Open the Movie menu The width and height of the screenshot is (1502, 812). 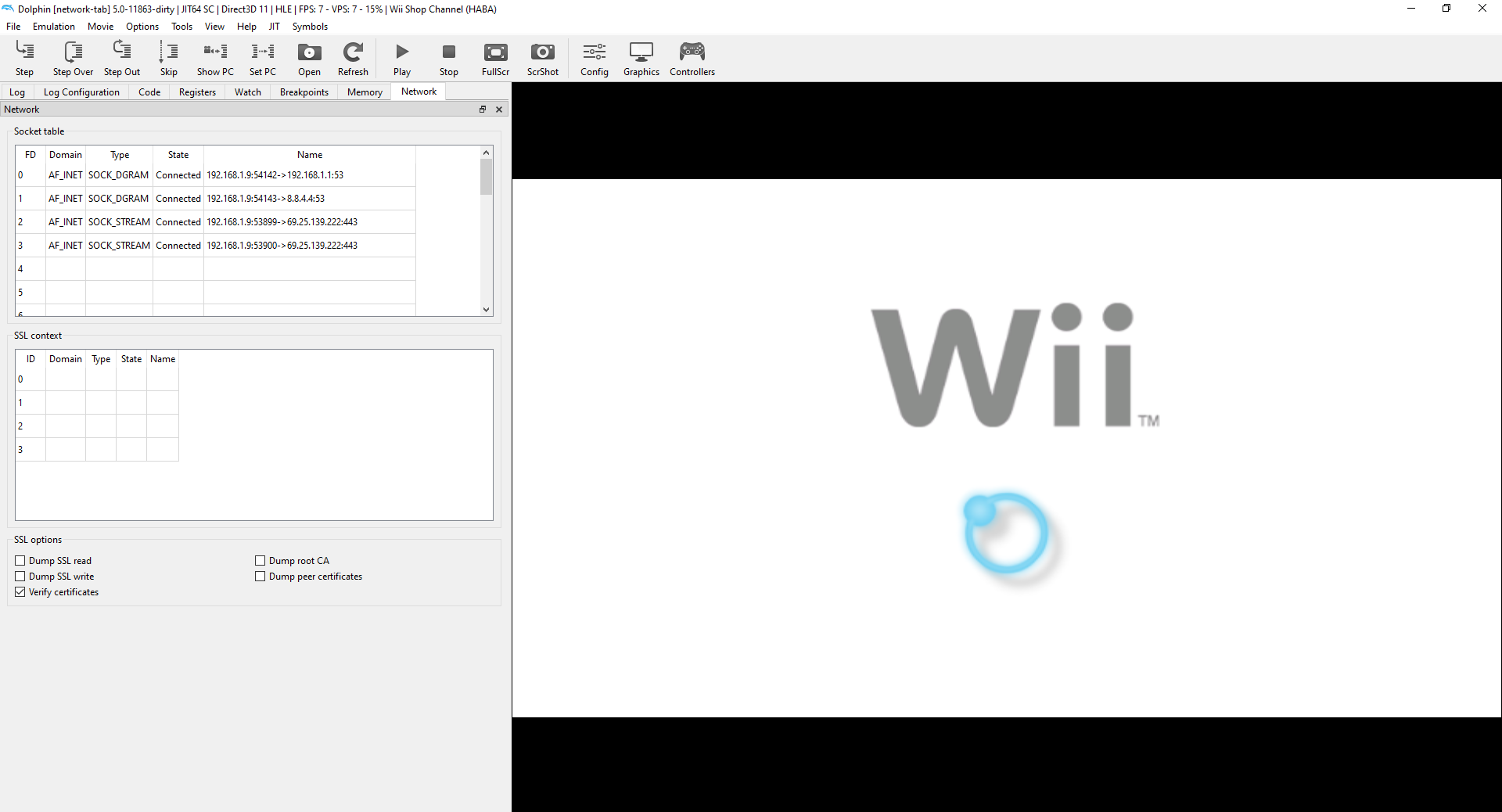click(101, 27)
